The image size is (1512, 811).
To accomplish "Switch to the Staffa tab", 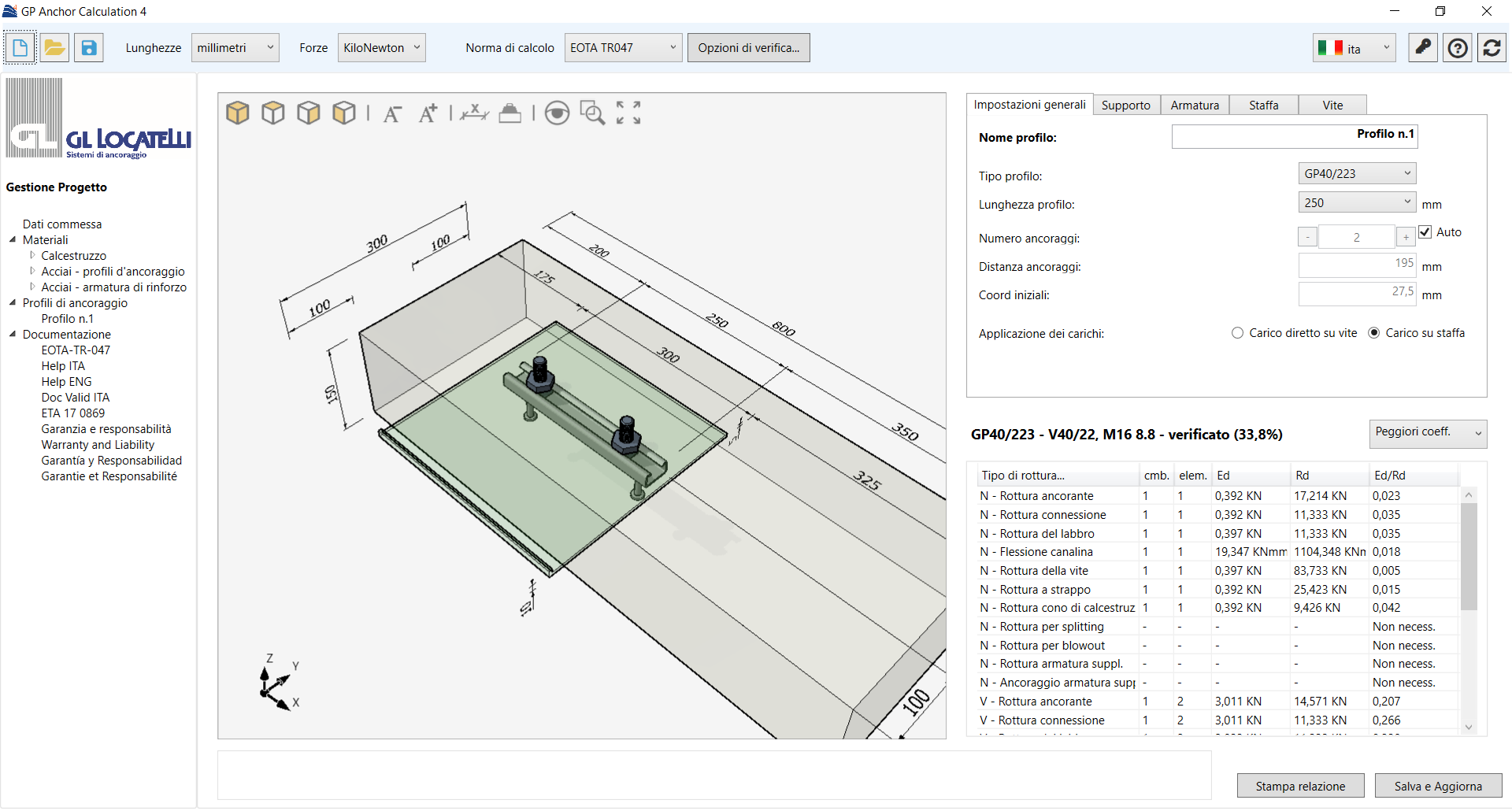I will (x=1264, y=106).
